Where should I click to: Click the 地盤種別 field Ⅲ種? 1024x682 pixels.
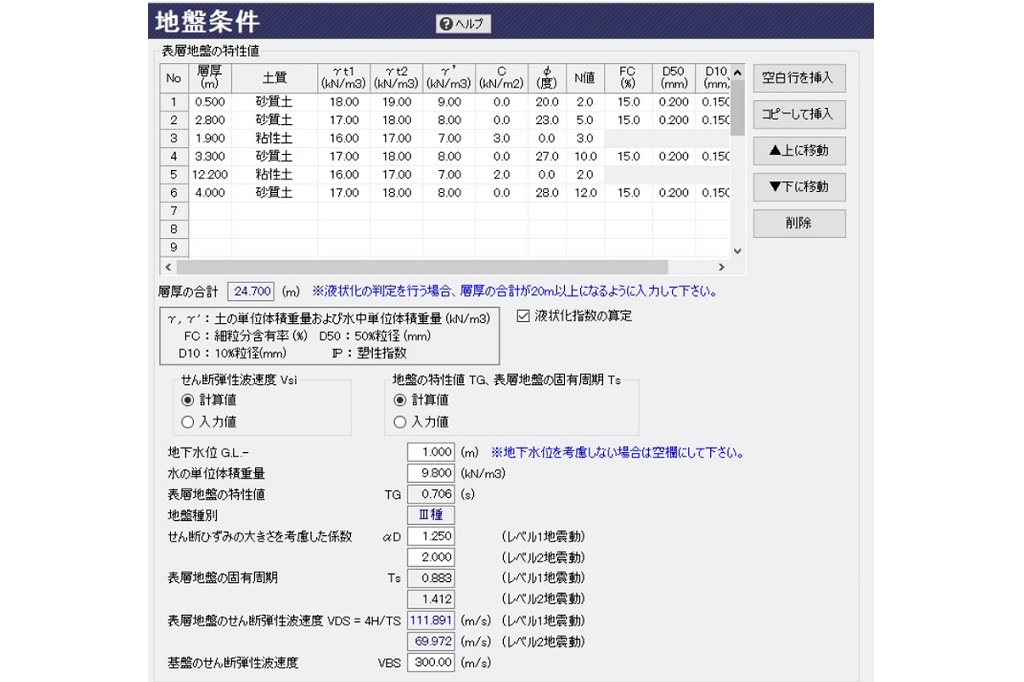[431, 515]
